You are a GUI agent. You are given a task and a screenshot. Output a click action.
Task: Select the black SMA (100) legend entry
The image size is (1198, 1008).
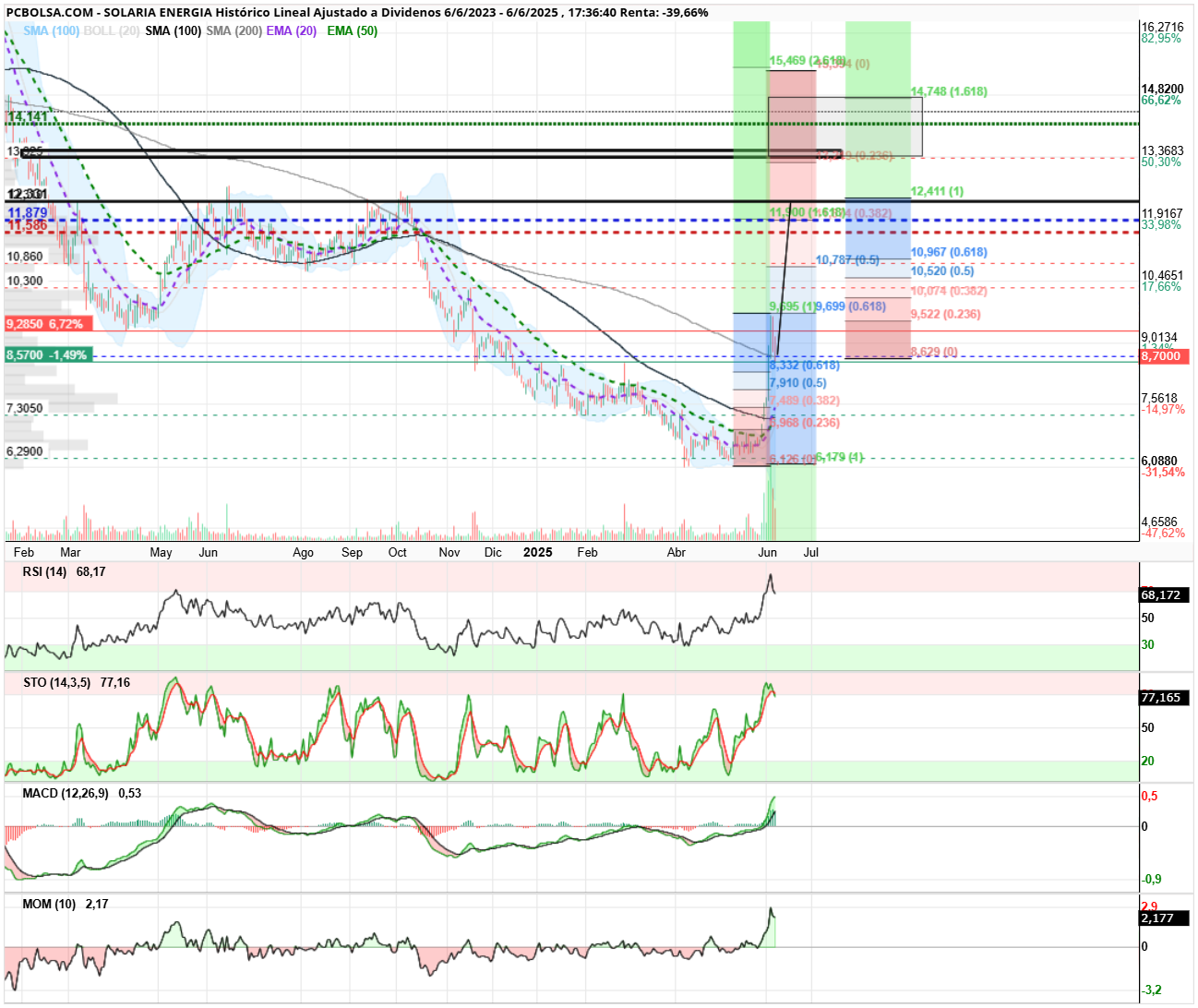[174, 30]
